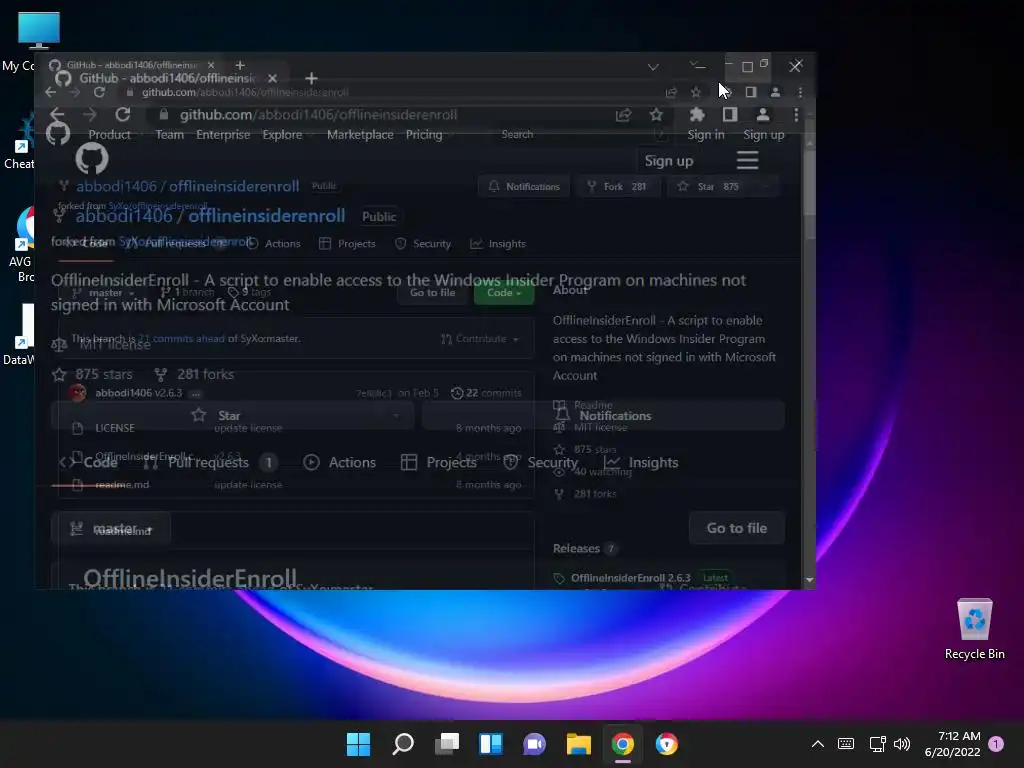
Task: Open the Enterprise navigation item
Action: tap(223, 135)
